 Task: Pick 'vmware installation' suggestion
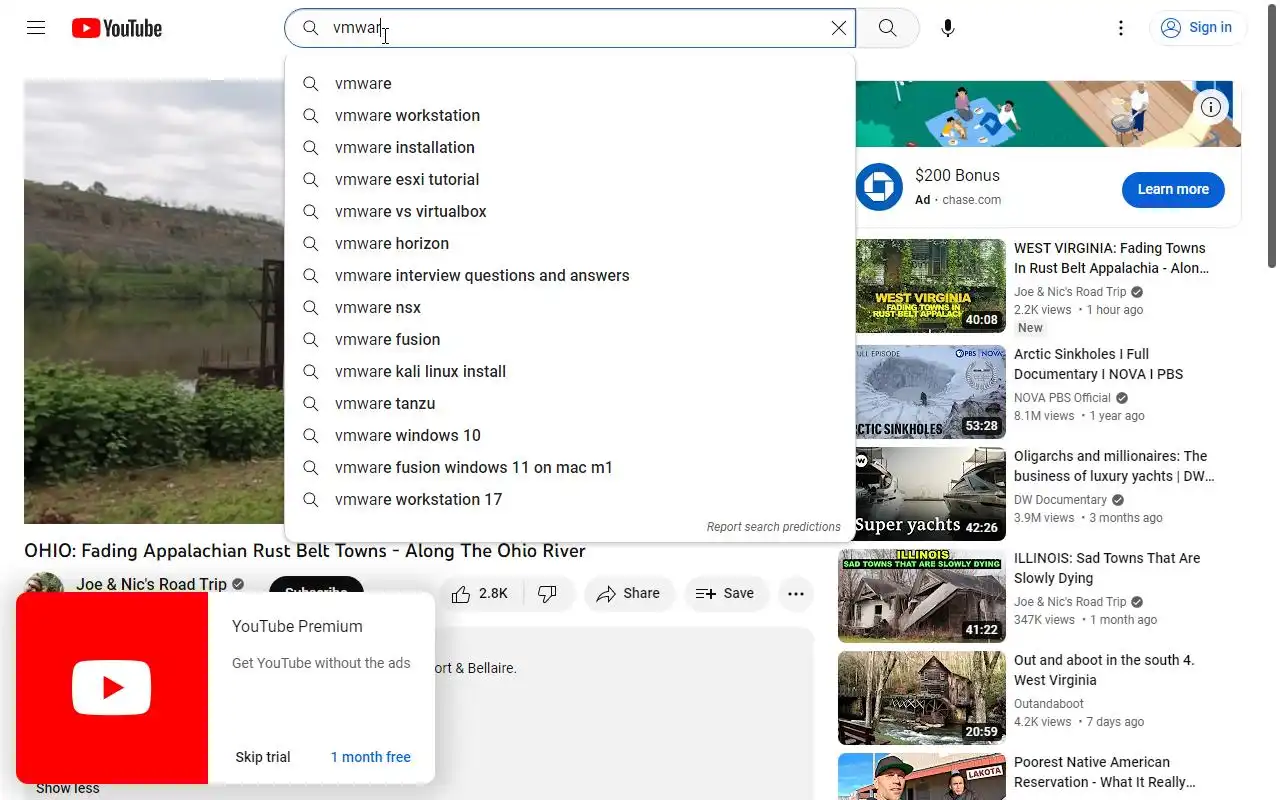click(x=570, y=148)
